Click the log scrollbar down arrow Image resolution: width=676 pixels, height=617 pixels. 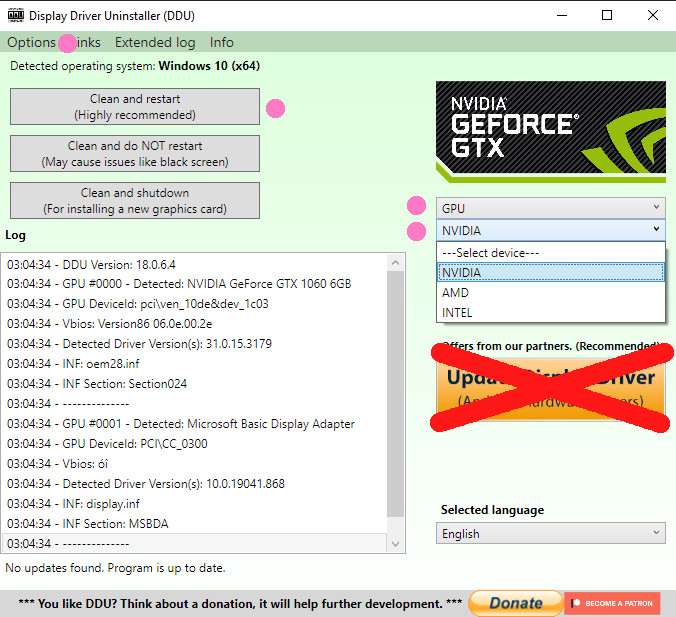point(396,544)
